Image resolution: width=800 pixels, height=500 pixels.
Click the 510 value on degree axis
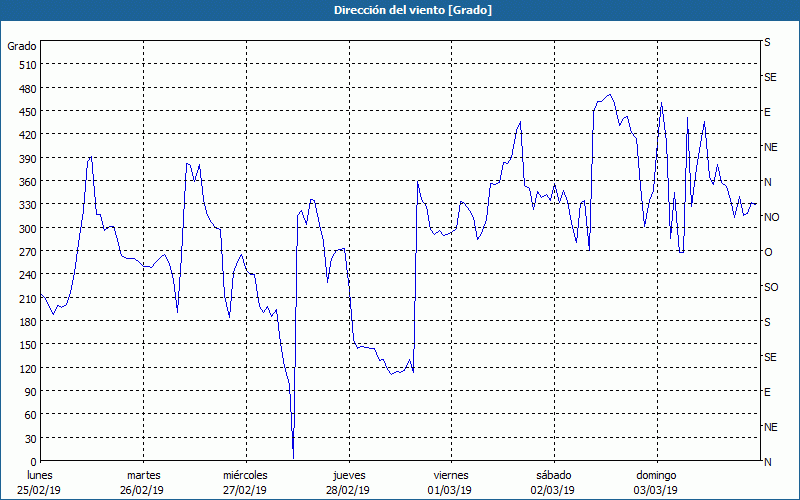point(28,65)
